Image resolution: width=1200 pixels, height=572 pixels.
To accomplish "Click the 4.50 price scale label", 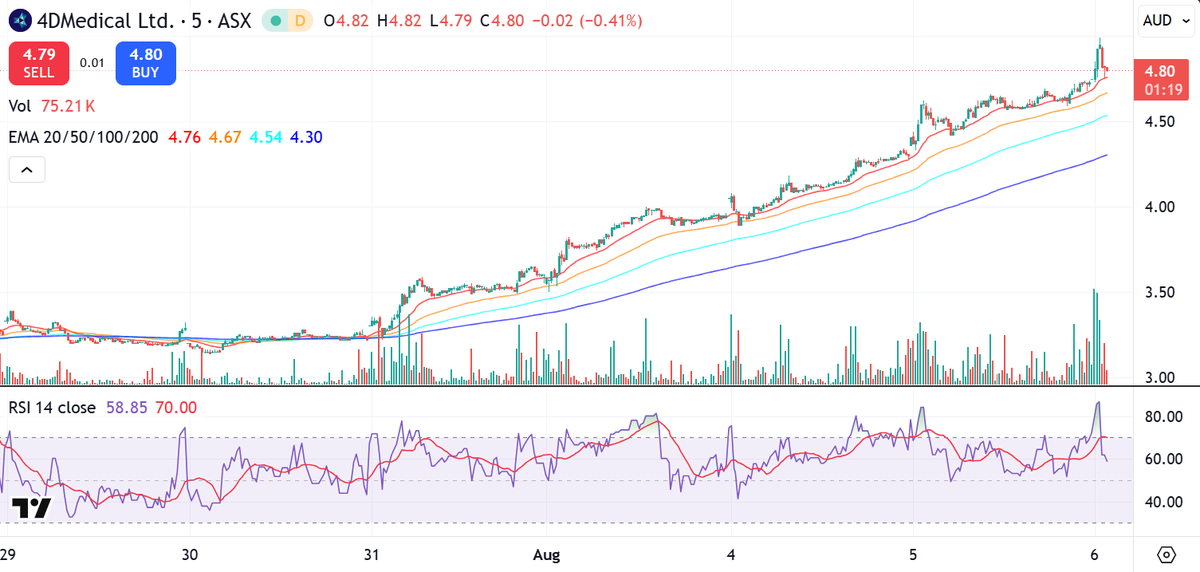I will click(1159, 121).
